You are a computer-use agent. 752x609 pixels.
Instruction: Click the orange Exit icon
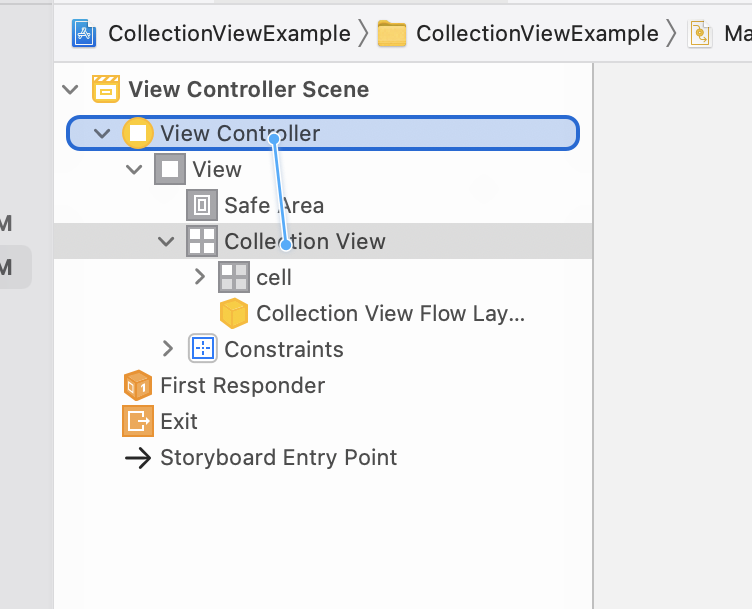point(137,421)
